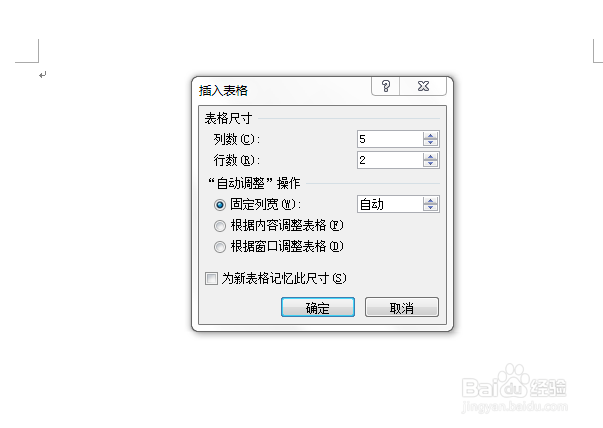Raise 固定列宽 value with up arrow
The width and height of the screenshot is (603, 428).
point(430,200)
